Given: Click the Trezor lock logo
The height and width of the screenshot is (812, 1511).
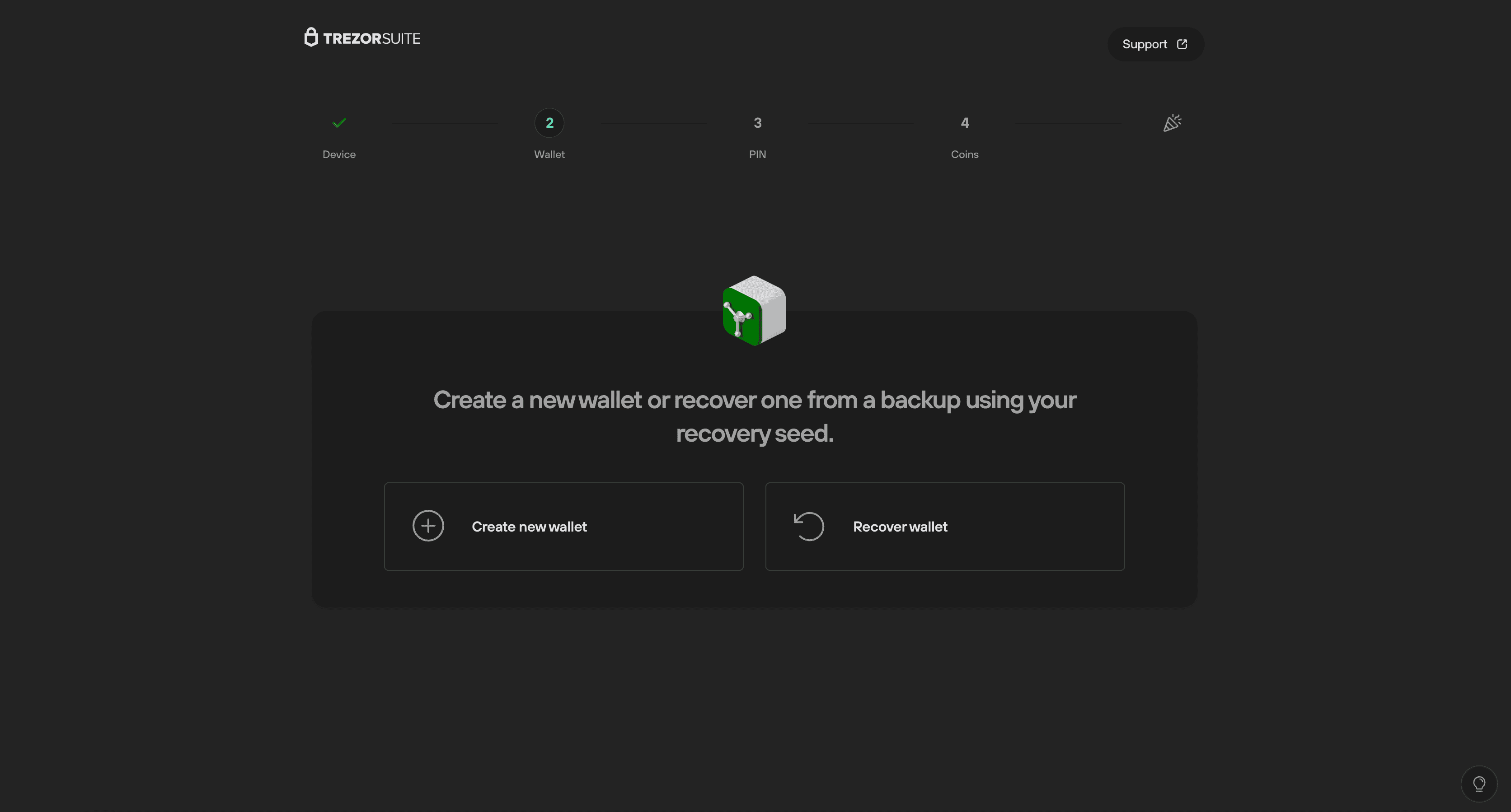Looking at the screenshot, I should coord(311,37).
